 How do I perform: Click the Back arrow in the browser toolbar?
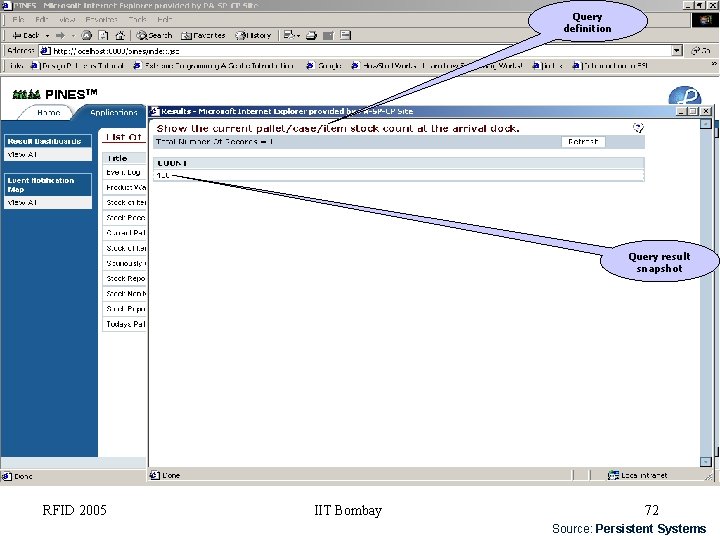26,35
